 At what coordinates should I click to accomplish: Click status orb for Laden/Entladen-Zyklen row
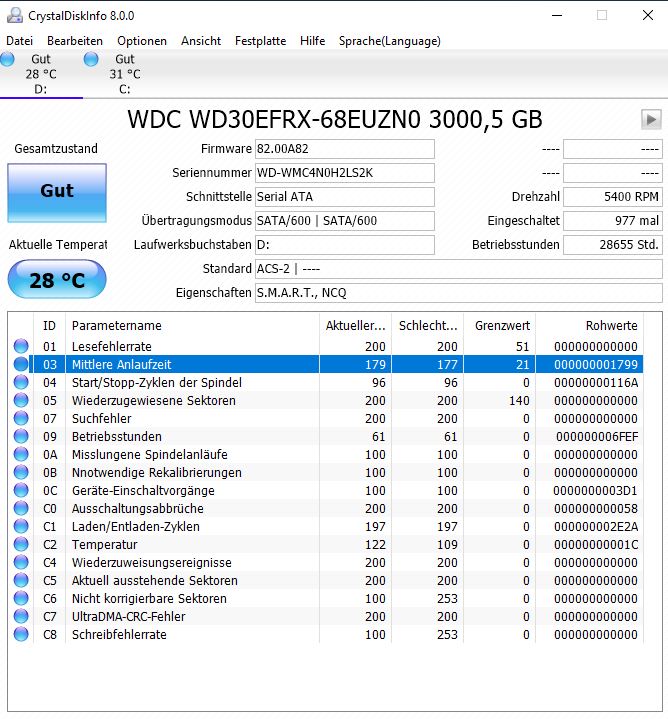(21, 526)
